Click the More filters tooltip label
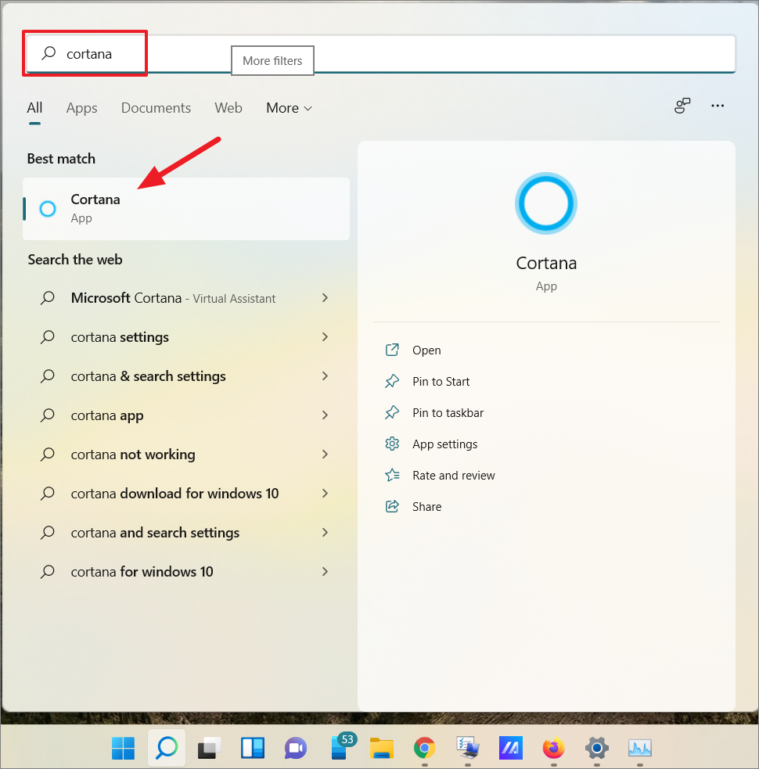 coord(273,61)
